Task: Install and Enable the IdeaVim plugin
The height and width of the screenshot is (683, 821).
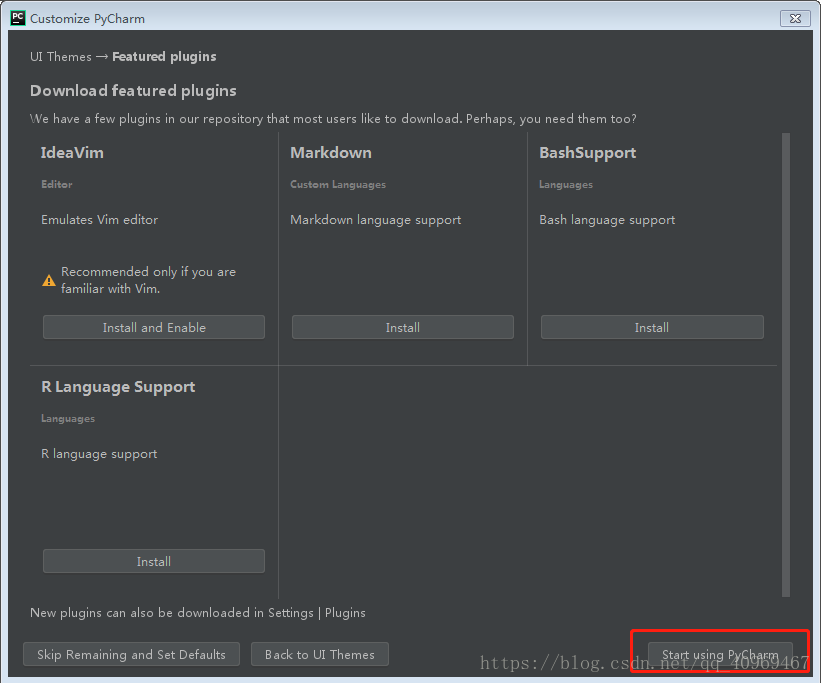Action: click(154, 327)
